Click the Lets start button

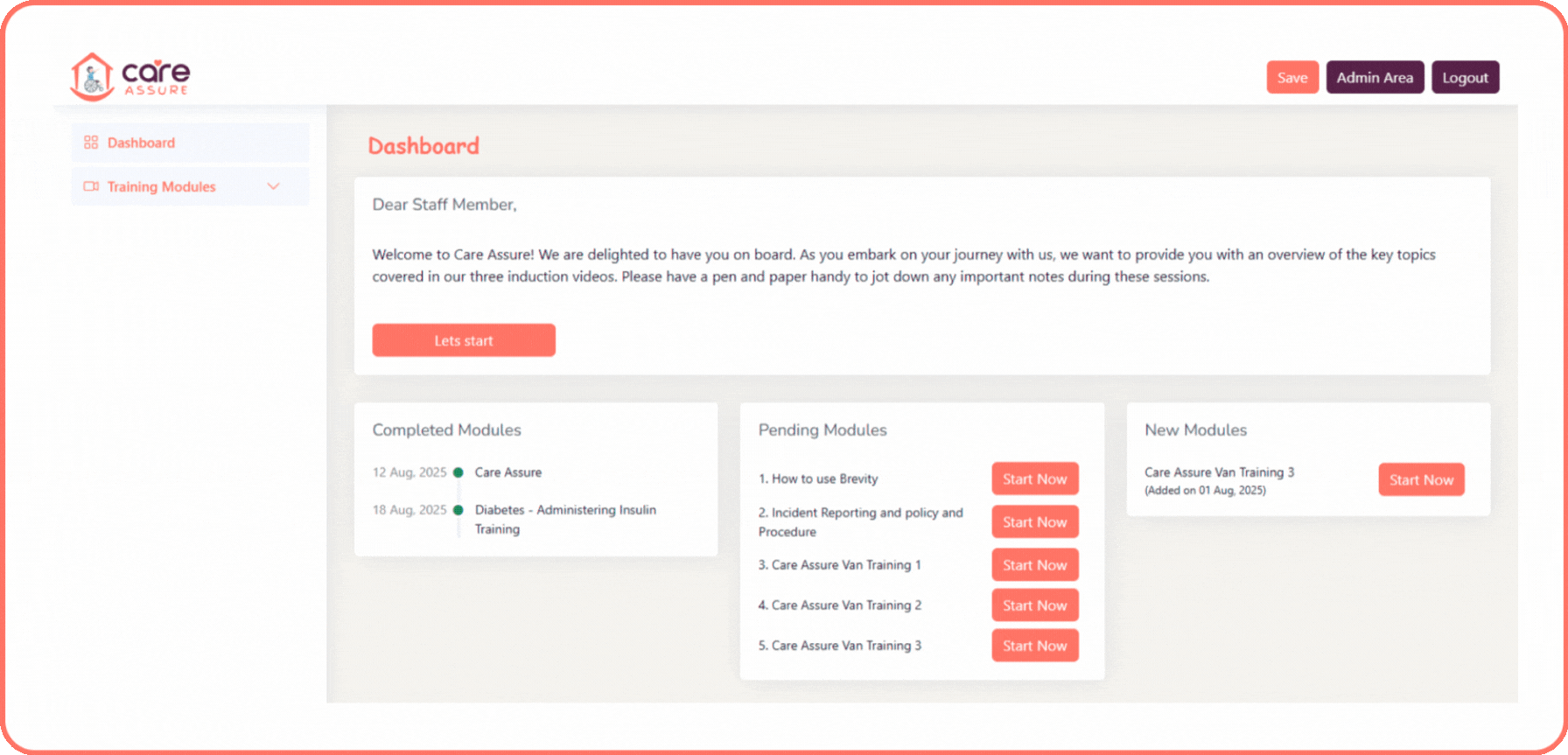[x=464, y=340]
